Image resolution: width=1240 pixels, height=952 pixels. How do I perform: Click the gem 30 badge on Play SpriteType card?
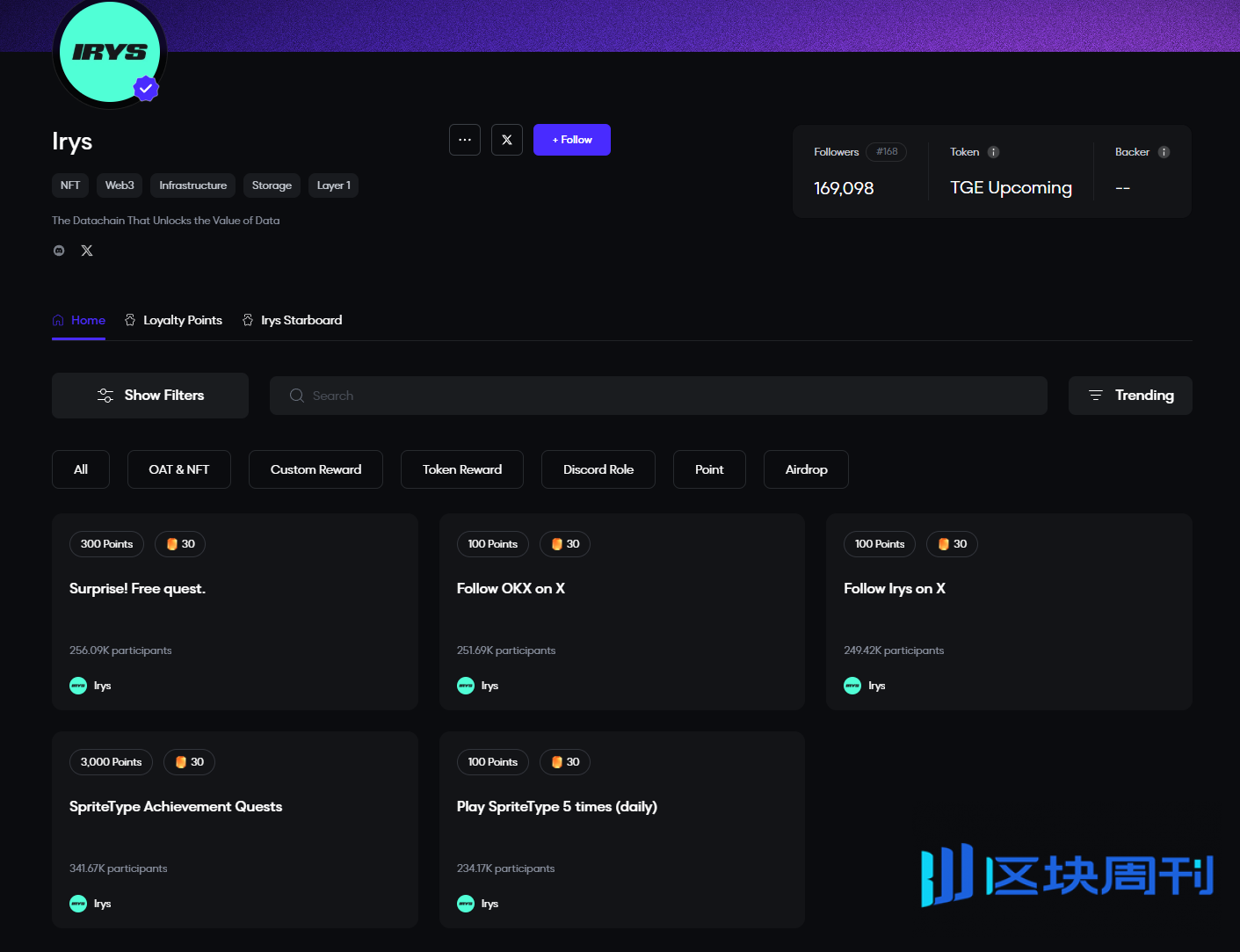[x=565, y=762]
